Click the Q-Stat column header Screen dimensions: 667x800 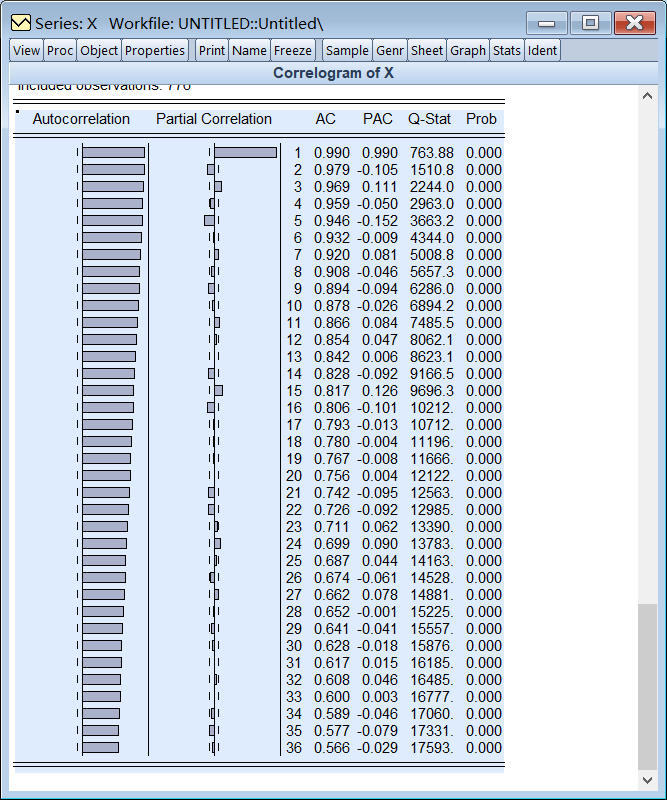point(429,119)
